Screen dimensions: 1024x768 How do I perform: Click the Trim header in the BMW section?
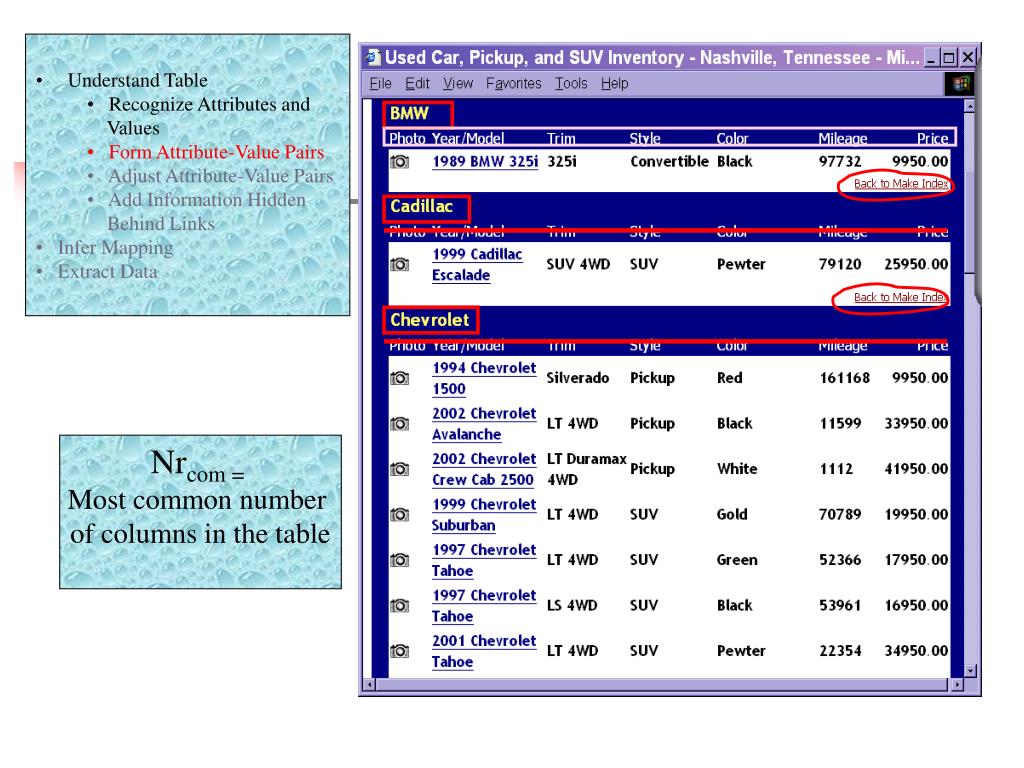click(x=561, y=138)
